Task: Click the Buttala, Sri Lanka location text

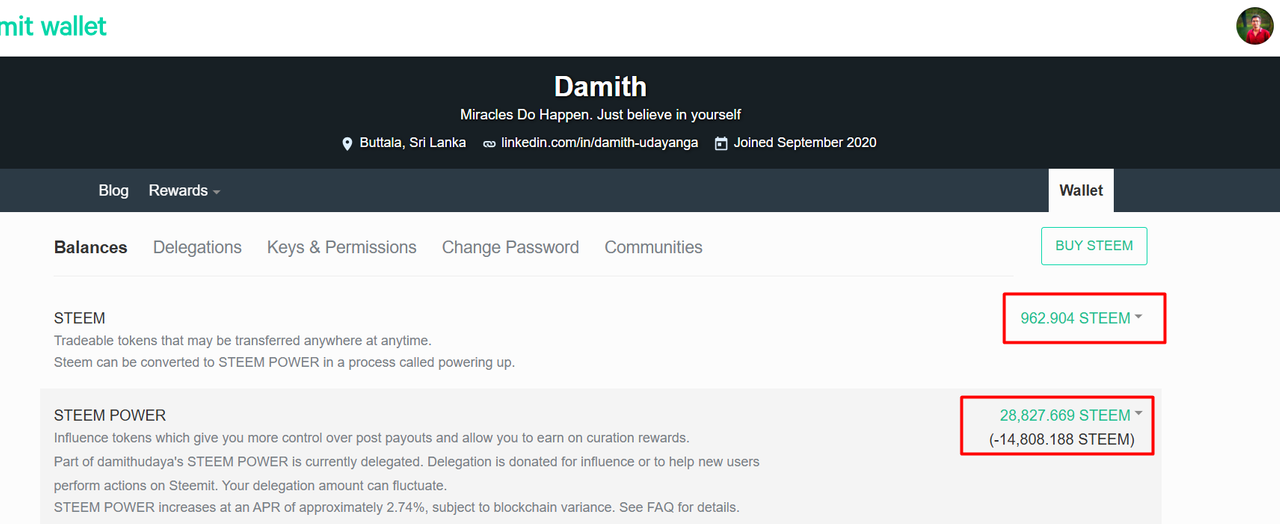Action: pyautogui.click(x=413, y=143)
